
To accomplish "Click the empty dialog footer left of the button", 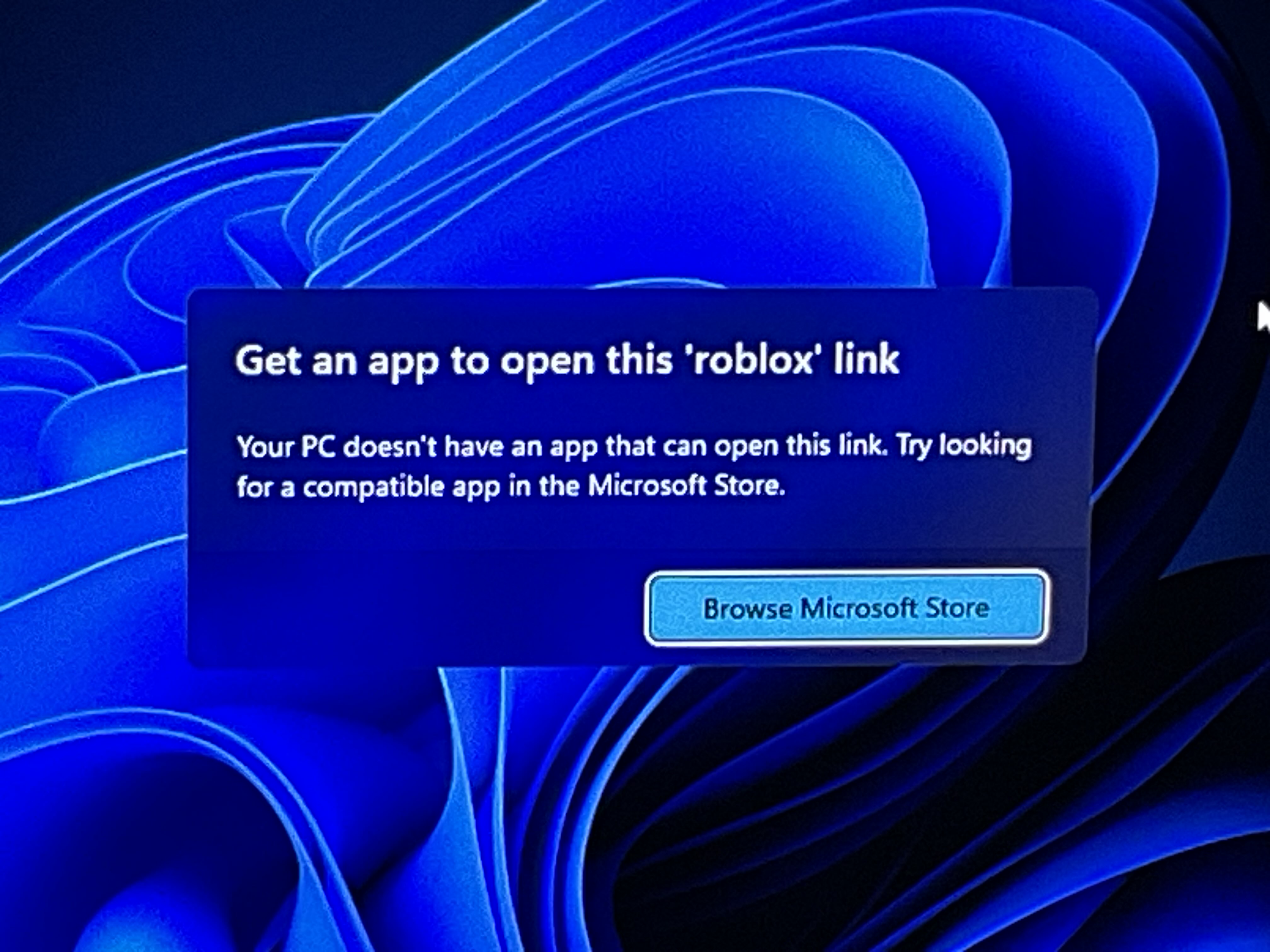I will [413, 608].
